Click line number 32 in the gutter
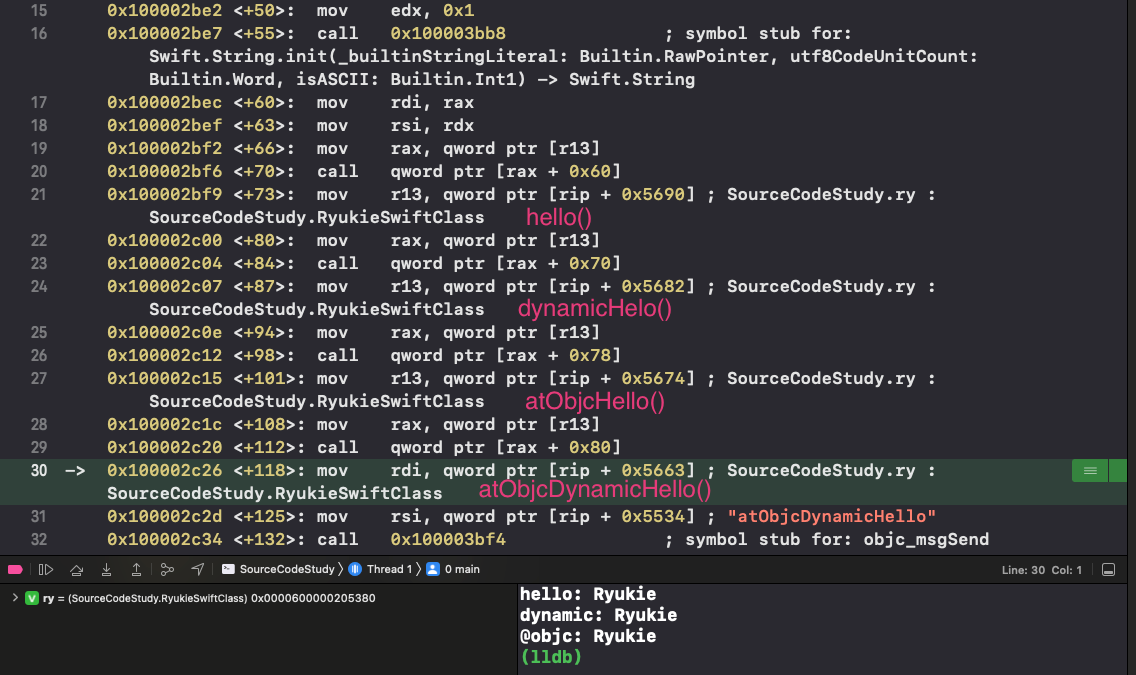The height and width of the screenshot is (675, 1136). [39, 540]
